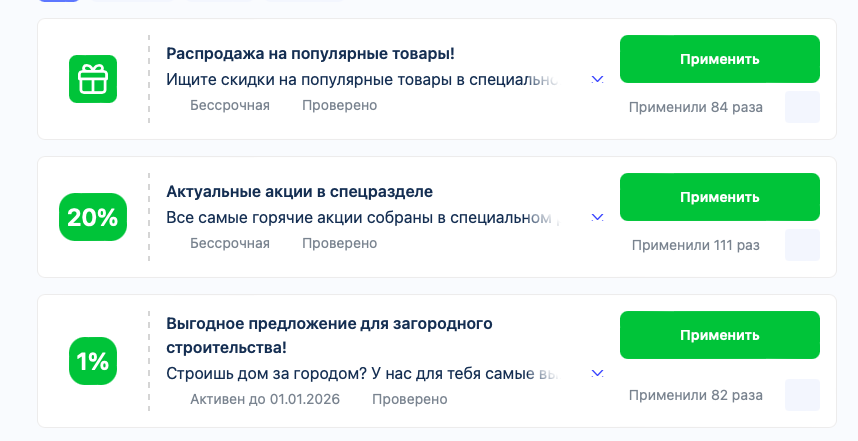Image resolution: width=858 pixels, height=441 pixels.
Task: Open 'Выгодное предложение для загородного строительства!' title
Action: coord(329,335)
